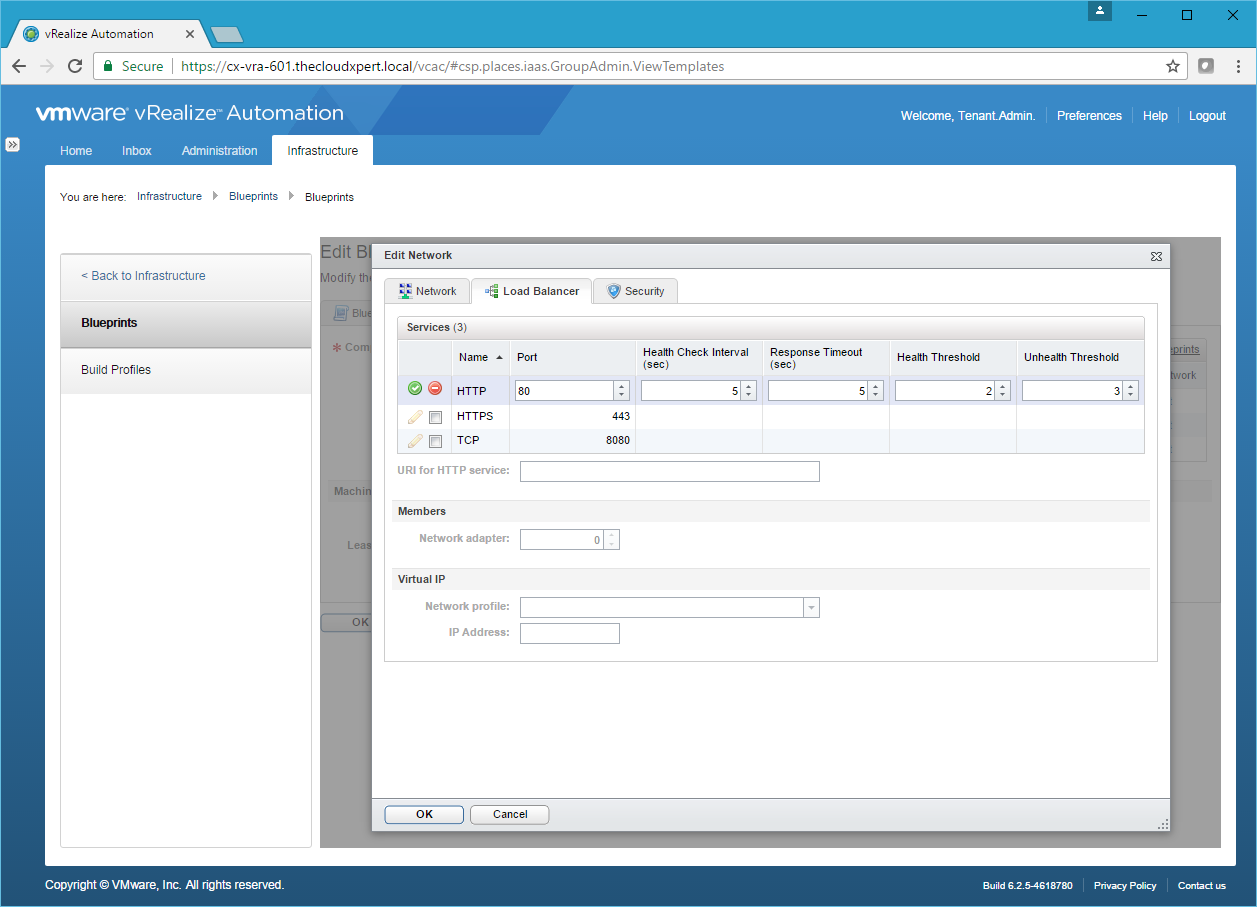This screenshot has height=907, width=1257.
Task: Click the green save icon in HTTP row
Action: point(415,389)
